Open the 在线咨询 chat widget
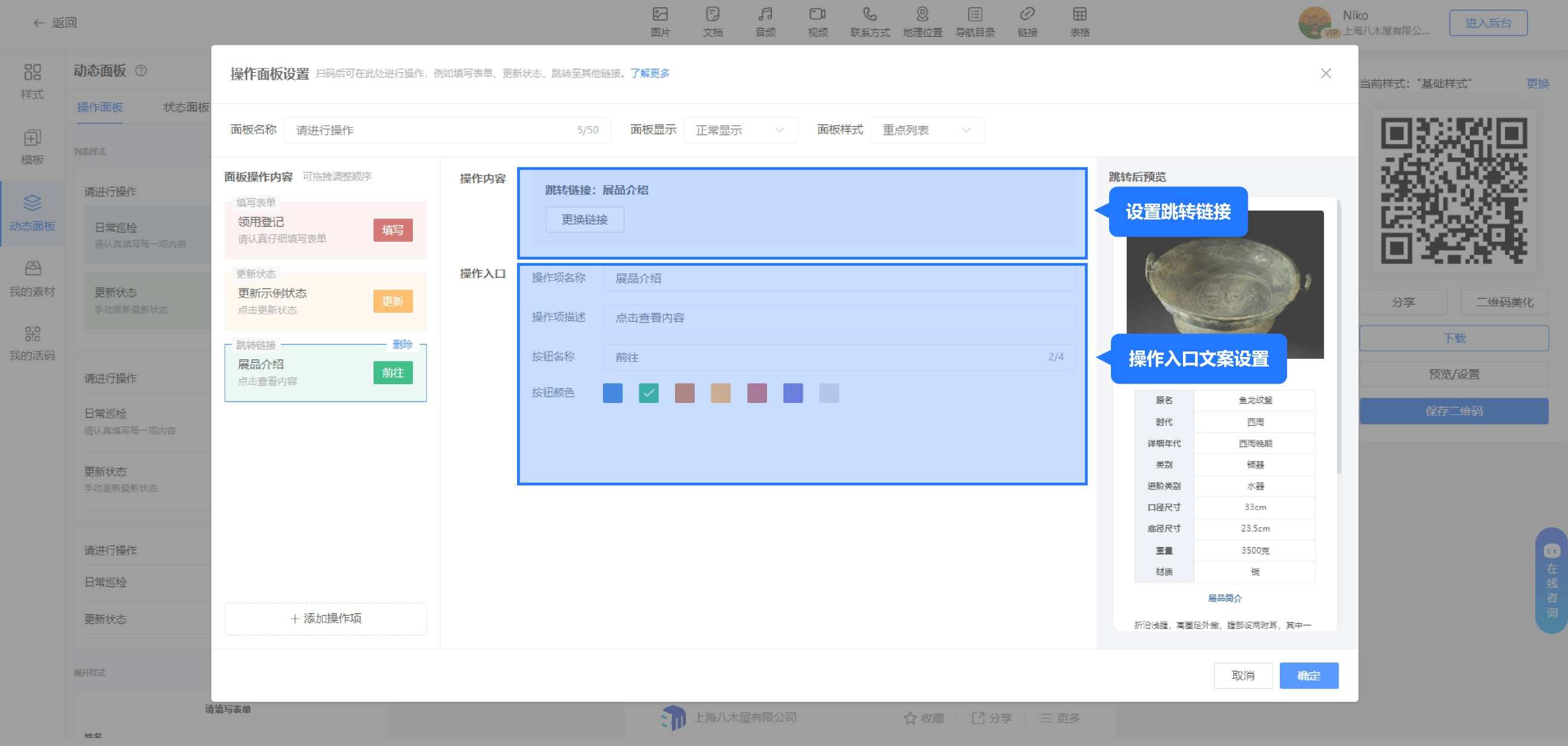 (x=1552, y=580)
